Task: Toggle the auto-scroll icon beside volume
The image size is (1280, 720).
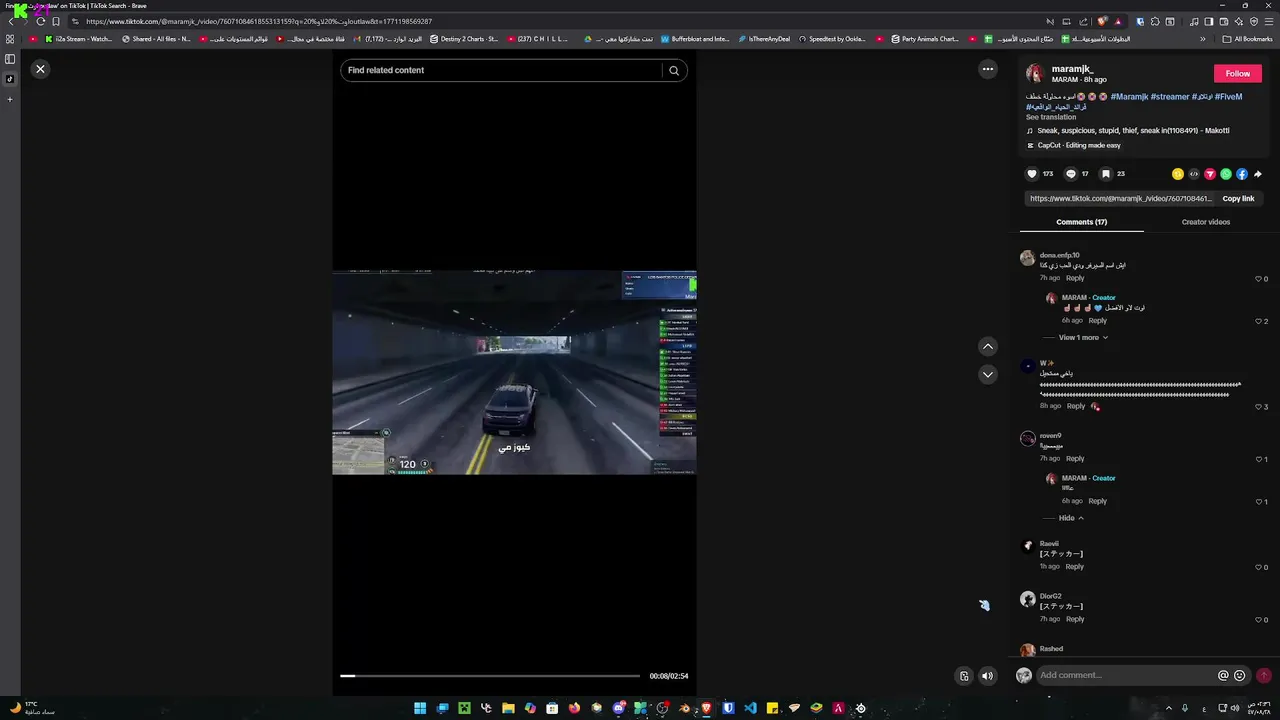Action: (964, 676)
